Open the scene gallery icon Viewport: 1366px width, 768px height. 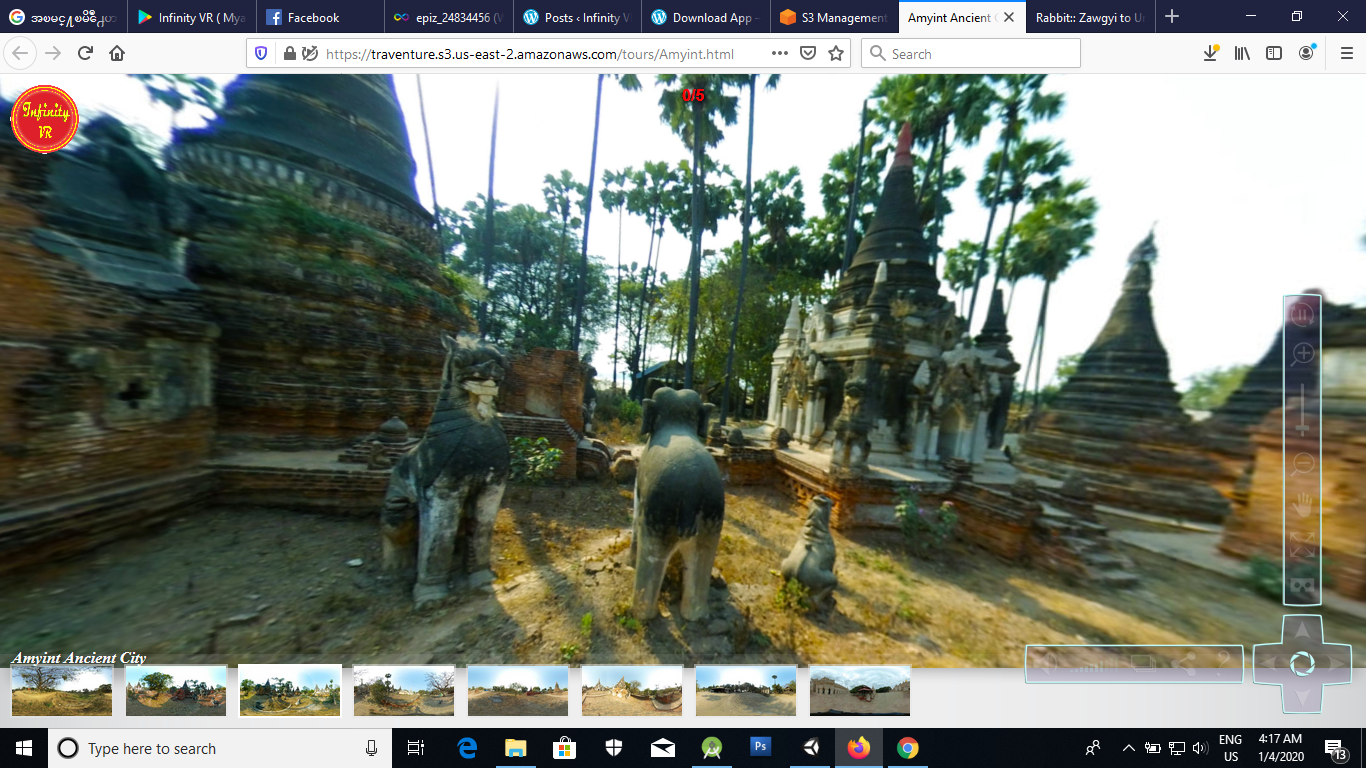pyautogui.click(x=1143, y=663)
